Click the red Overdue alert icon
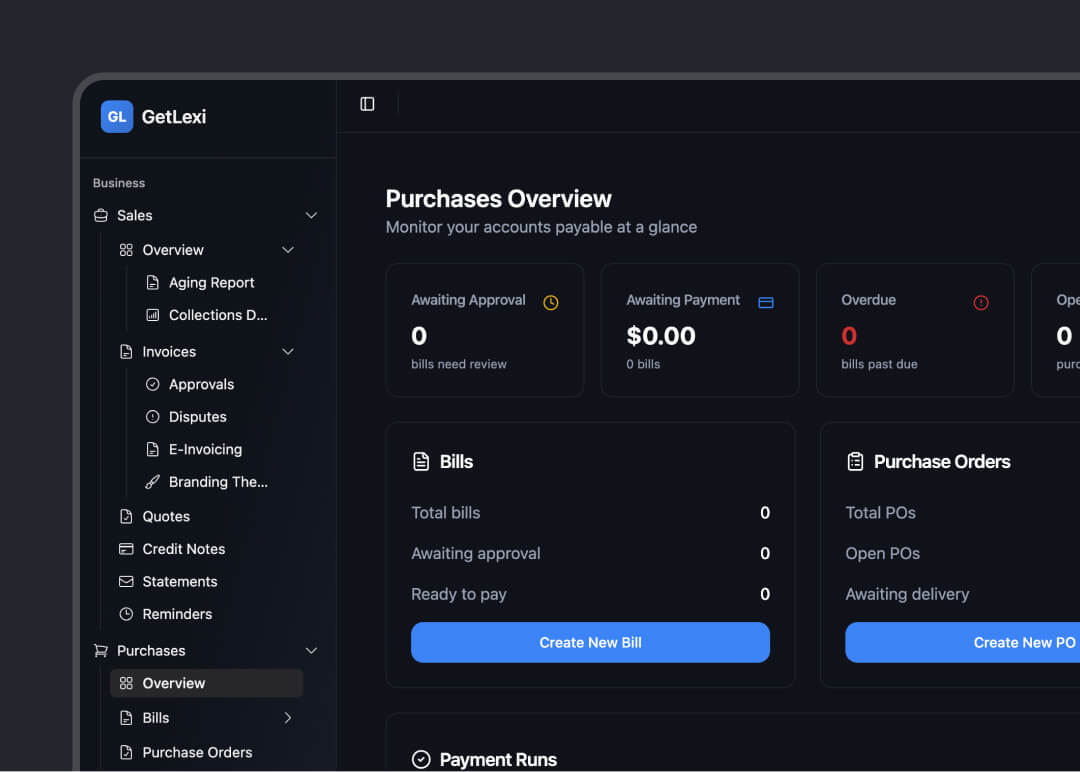 [981, 303]
